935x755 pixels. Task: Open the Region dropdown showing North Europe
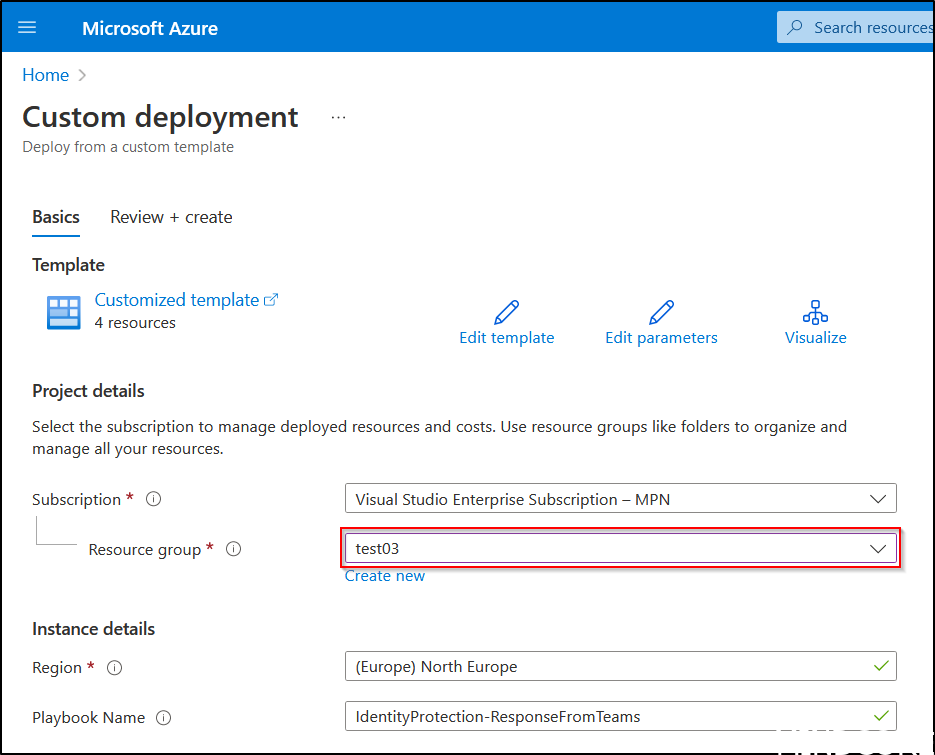620,666
